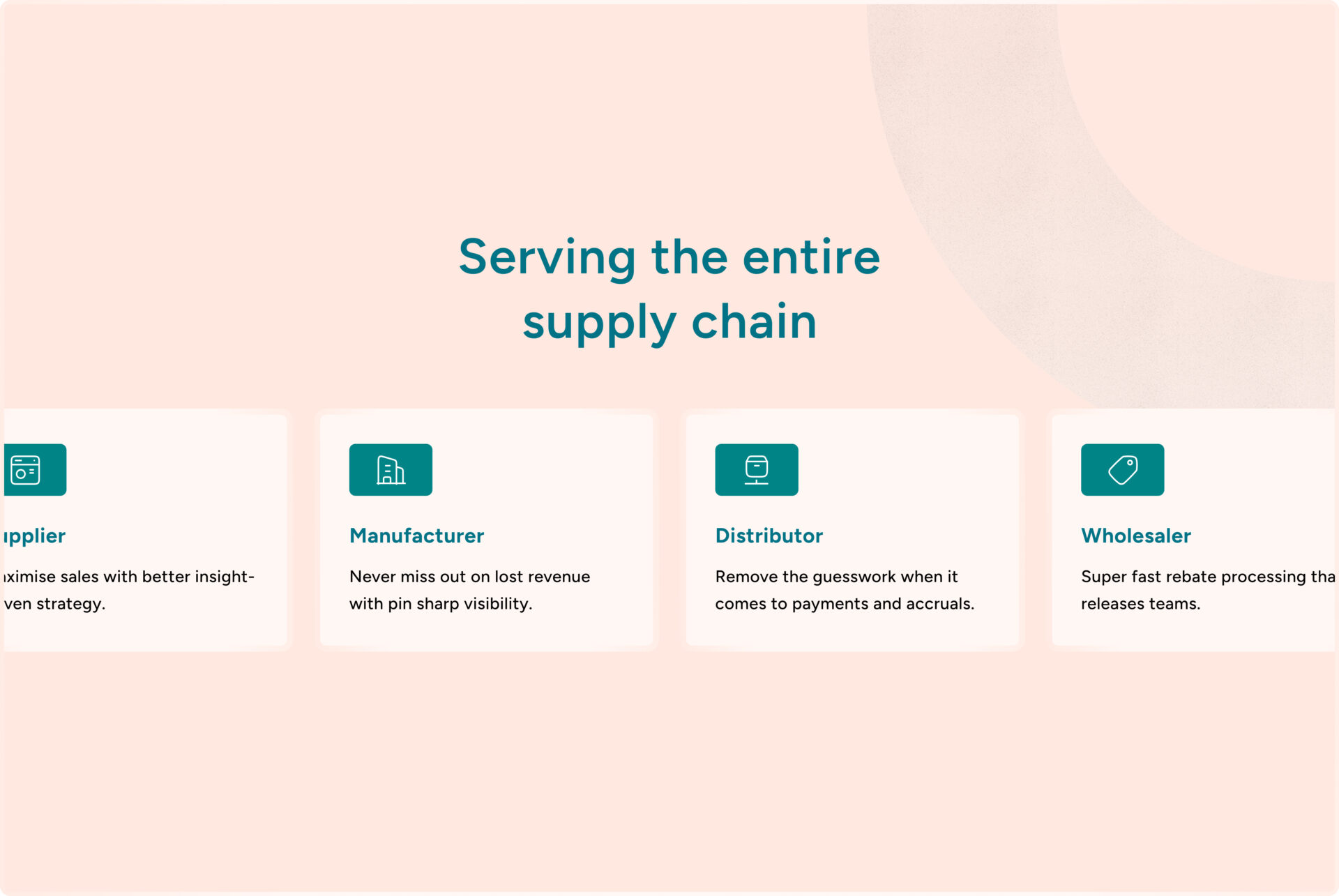Select the partially visible Supplier title
Screen dimensions: 1339x896
(x=35, y=536)
